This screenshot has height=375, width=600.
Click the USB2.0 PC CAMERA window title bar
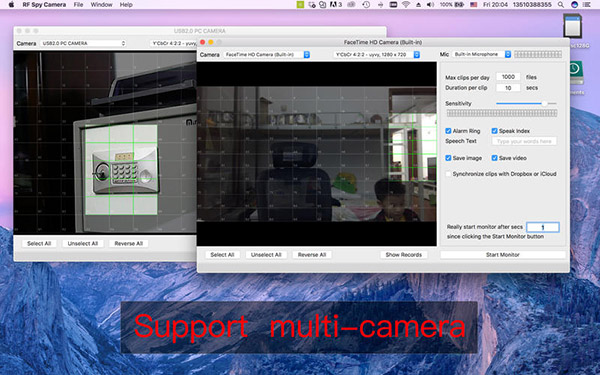[200, 31]
